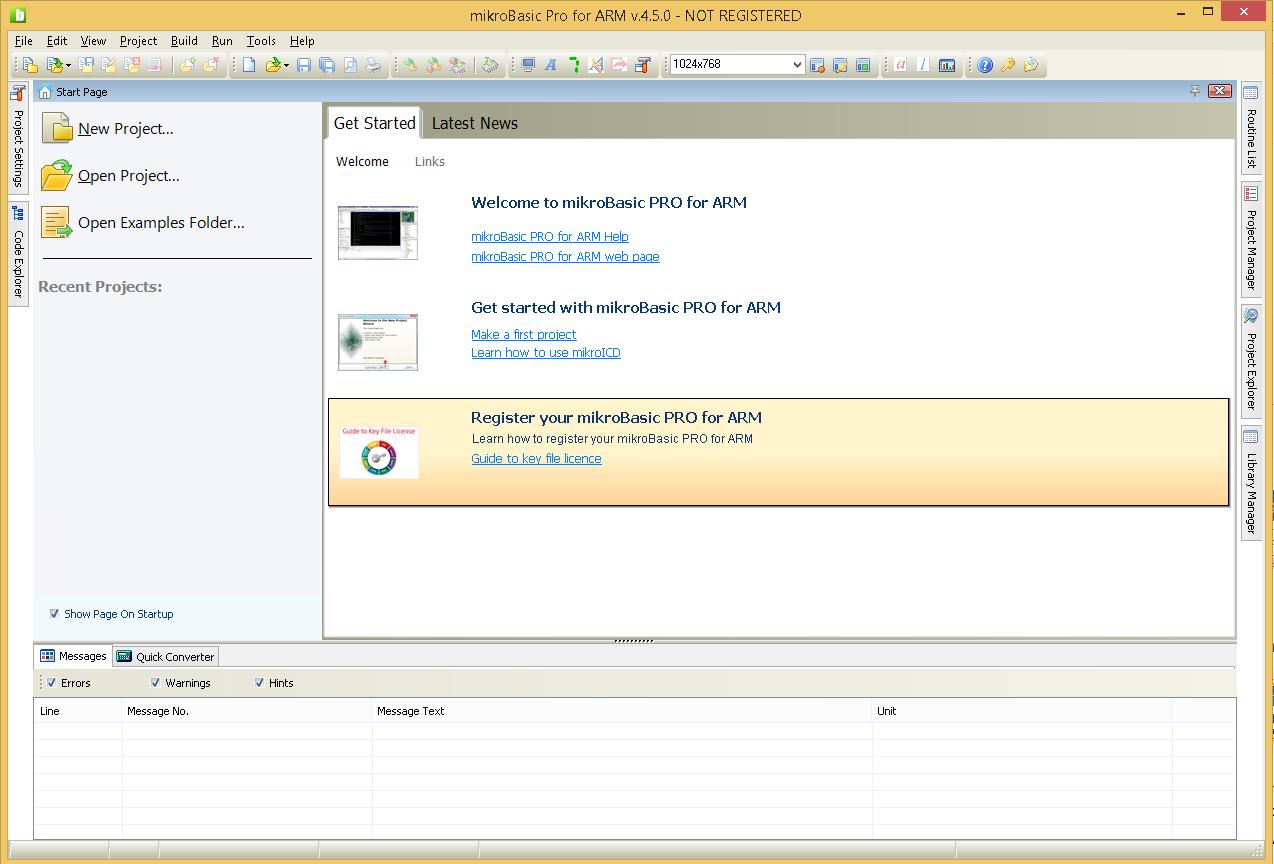
Task: Open the View menu
Action: point(93,41)
